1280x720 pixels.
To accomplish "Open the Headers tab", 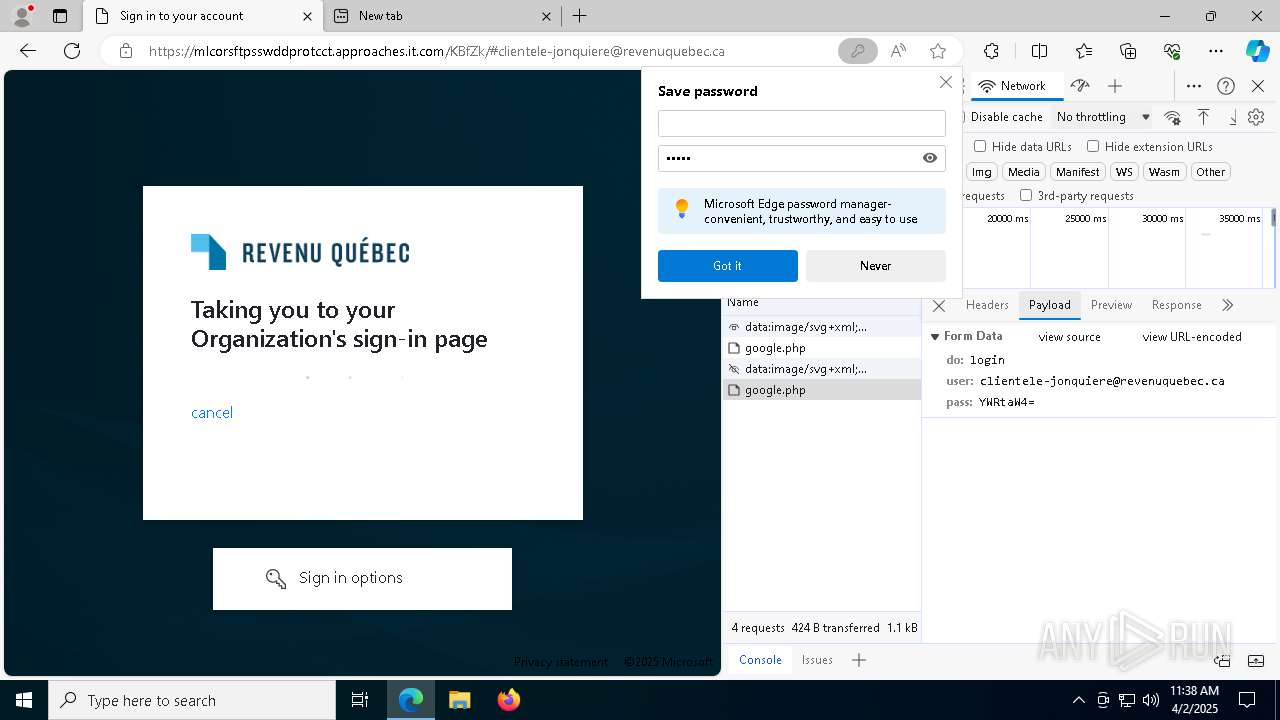I will coord(987,305).
